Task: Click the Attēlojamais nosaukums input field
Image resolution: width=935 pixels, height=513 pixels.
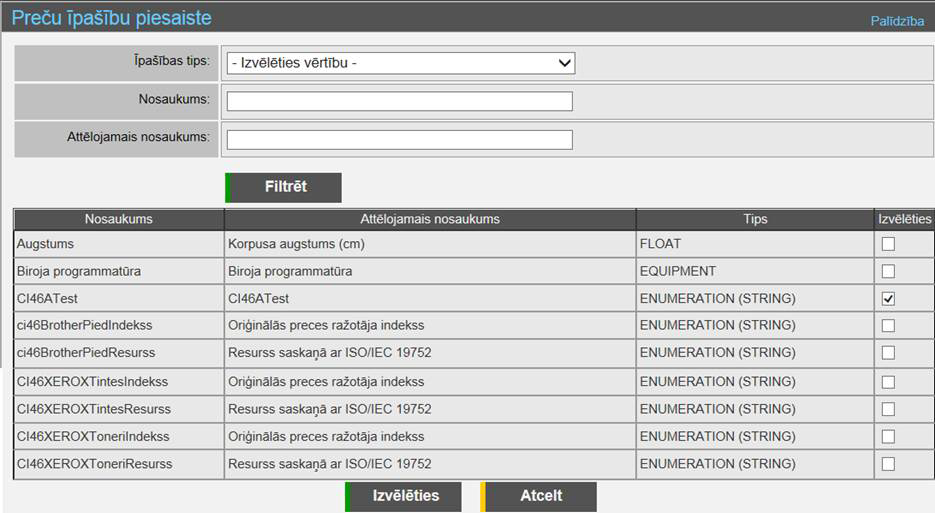Action: pyautogui.click(x=399, y=139)
